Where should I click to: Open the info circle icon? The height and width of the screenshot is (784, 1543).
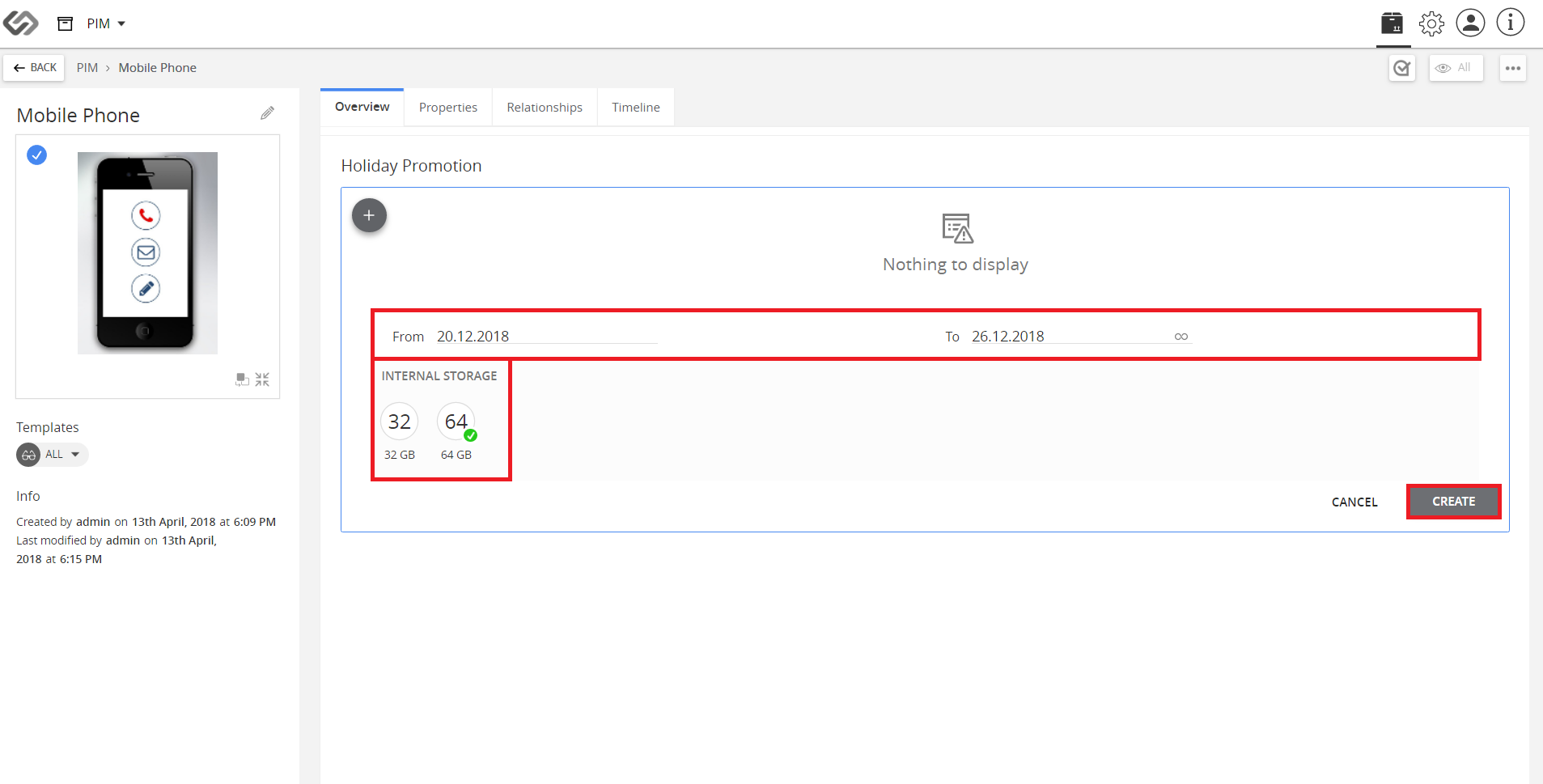click(1510, 23)
